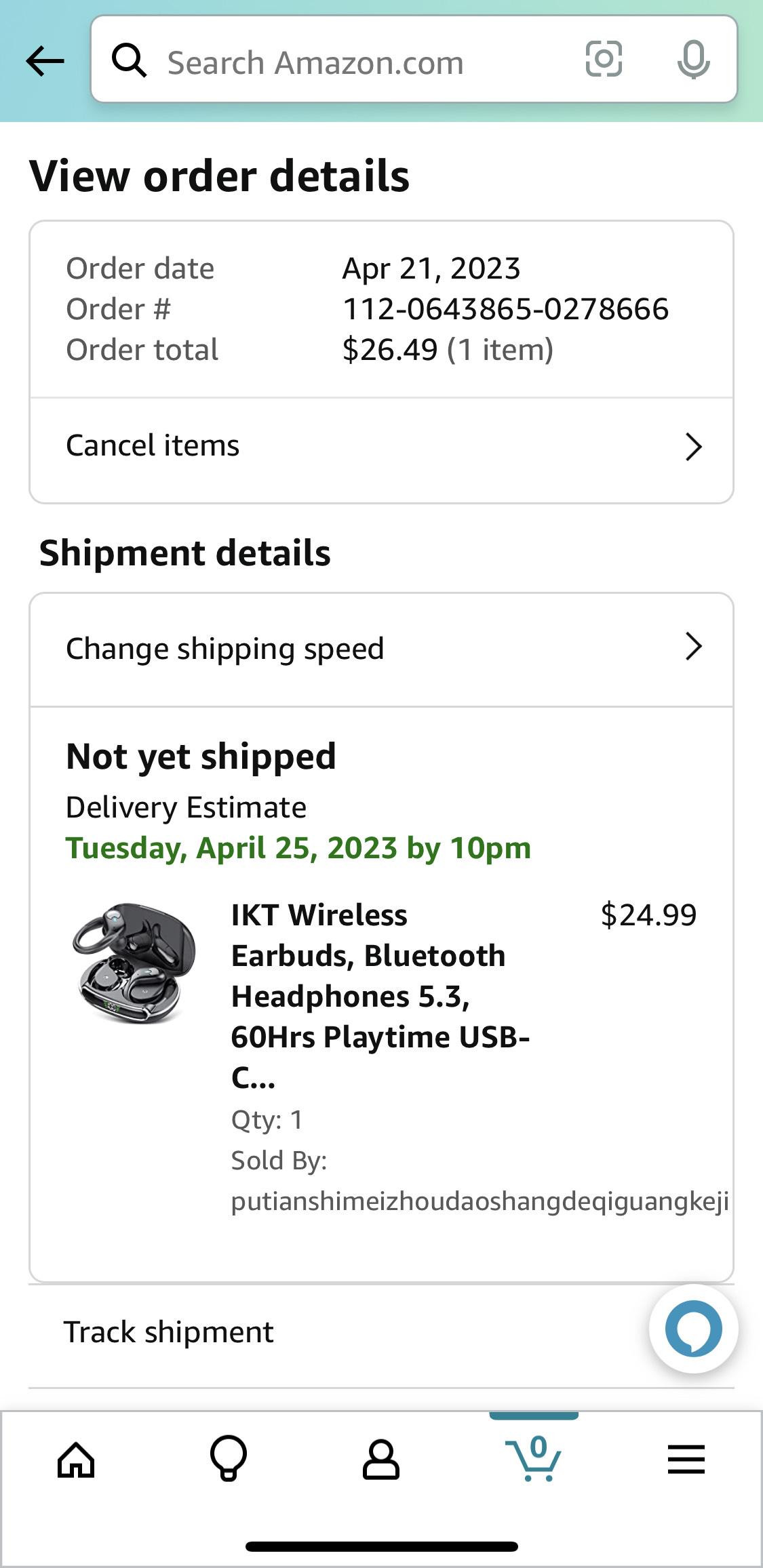Tap the microphone voice search icon
The height and width of the screenshot is (1568, 763).
(693, 60)
